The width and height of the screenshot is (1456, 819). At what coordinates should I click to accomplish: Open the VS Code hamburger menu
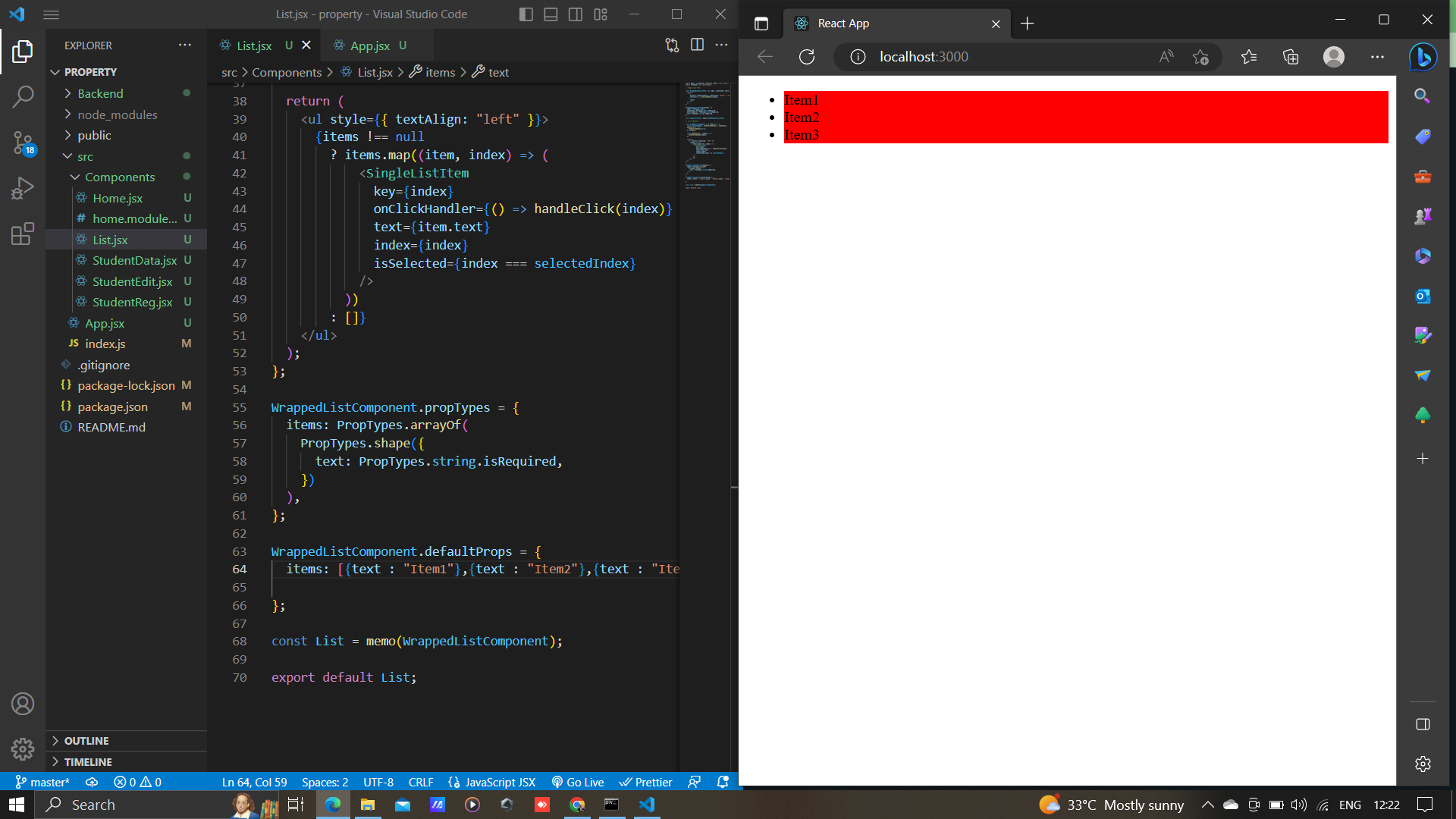(x=51, y=14)
